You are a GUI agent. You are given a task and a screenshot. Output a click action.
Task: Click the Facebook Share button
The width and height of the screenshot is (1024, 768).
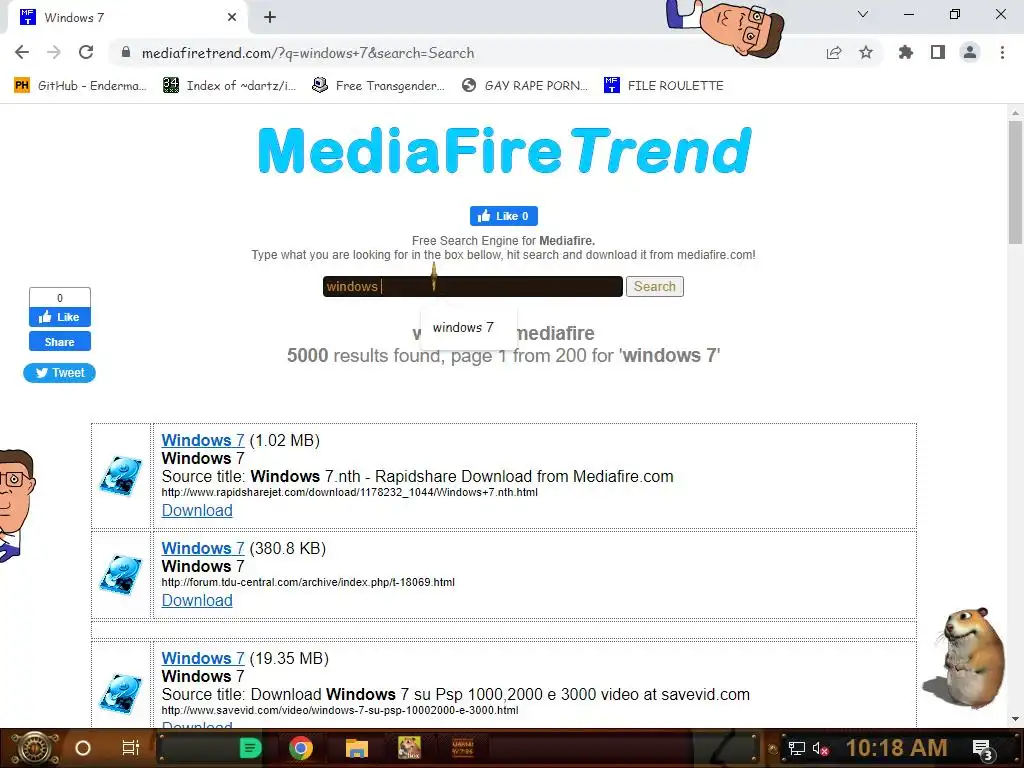point(59,342)
